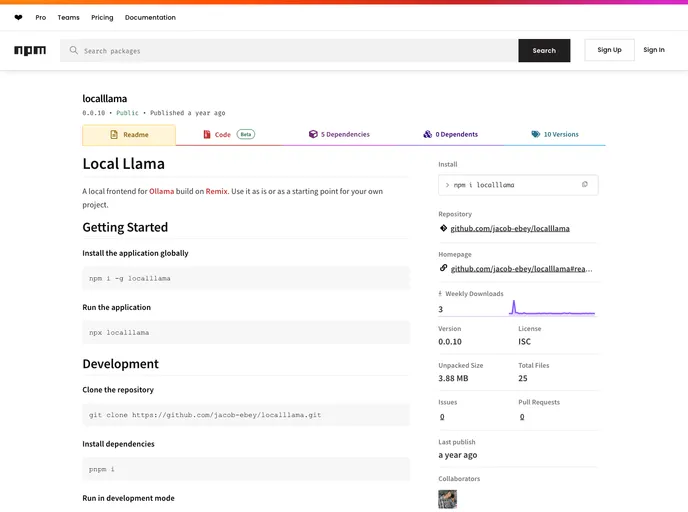Click the 'Local Llama' heading
Screen dimensions: 688x512
click(x=123, y=164)
